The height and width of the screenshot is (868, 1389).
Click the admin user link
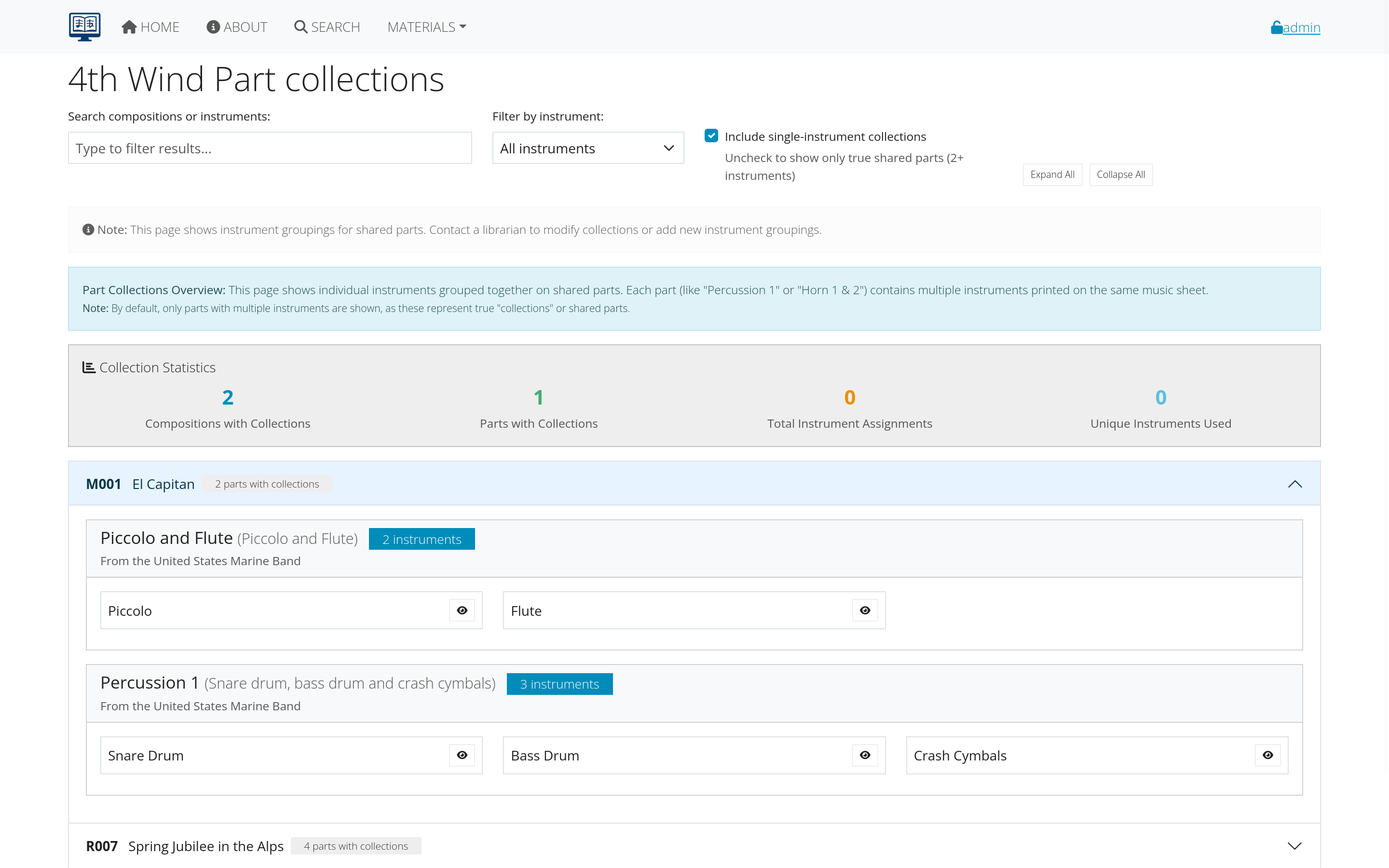1301,27
